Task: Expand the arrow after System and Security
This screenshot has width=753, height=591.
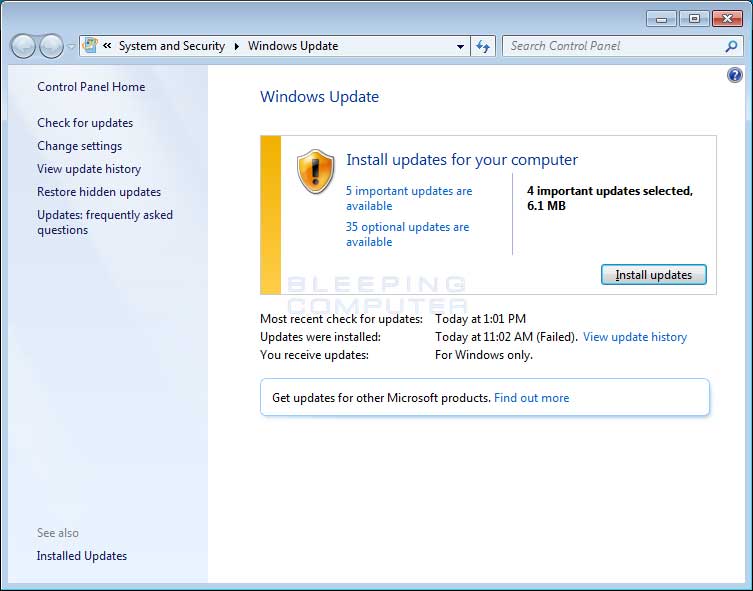Action: coord(236,47)
